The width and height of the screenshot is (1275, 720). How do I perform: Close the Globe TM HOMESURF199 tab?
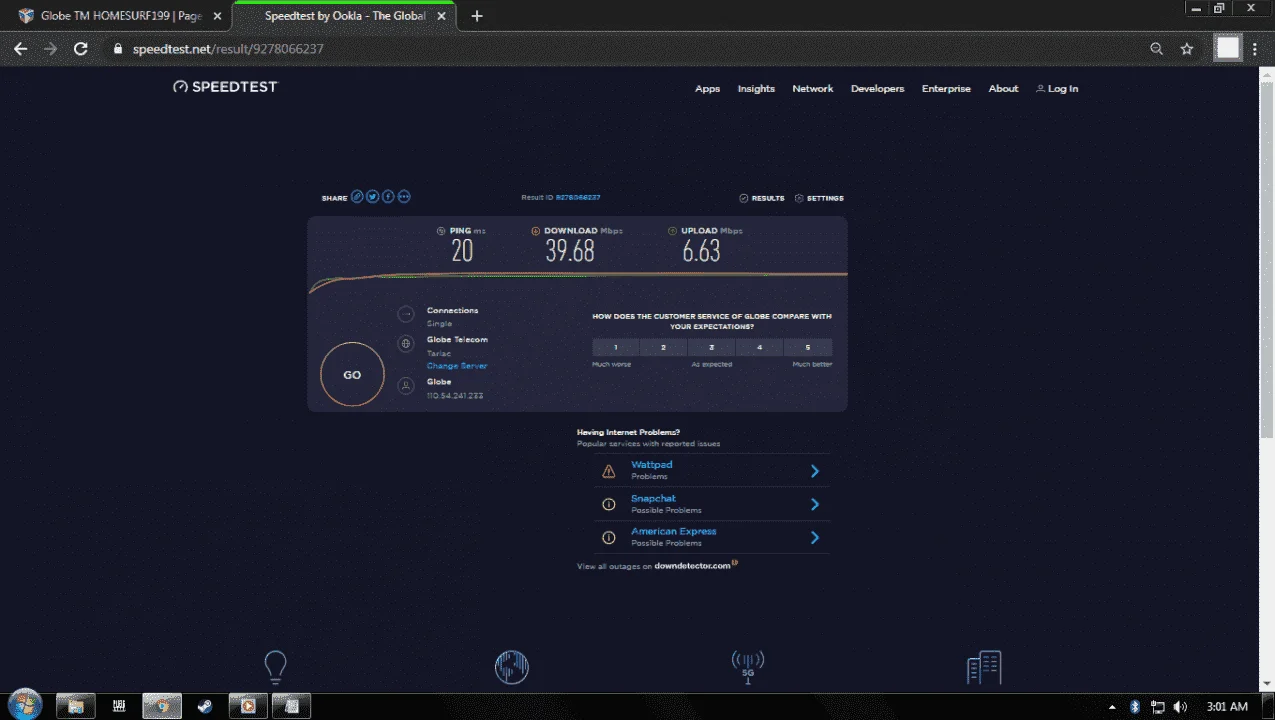217,16
